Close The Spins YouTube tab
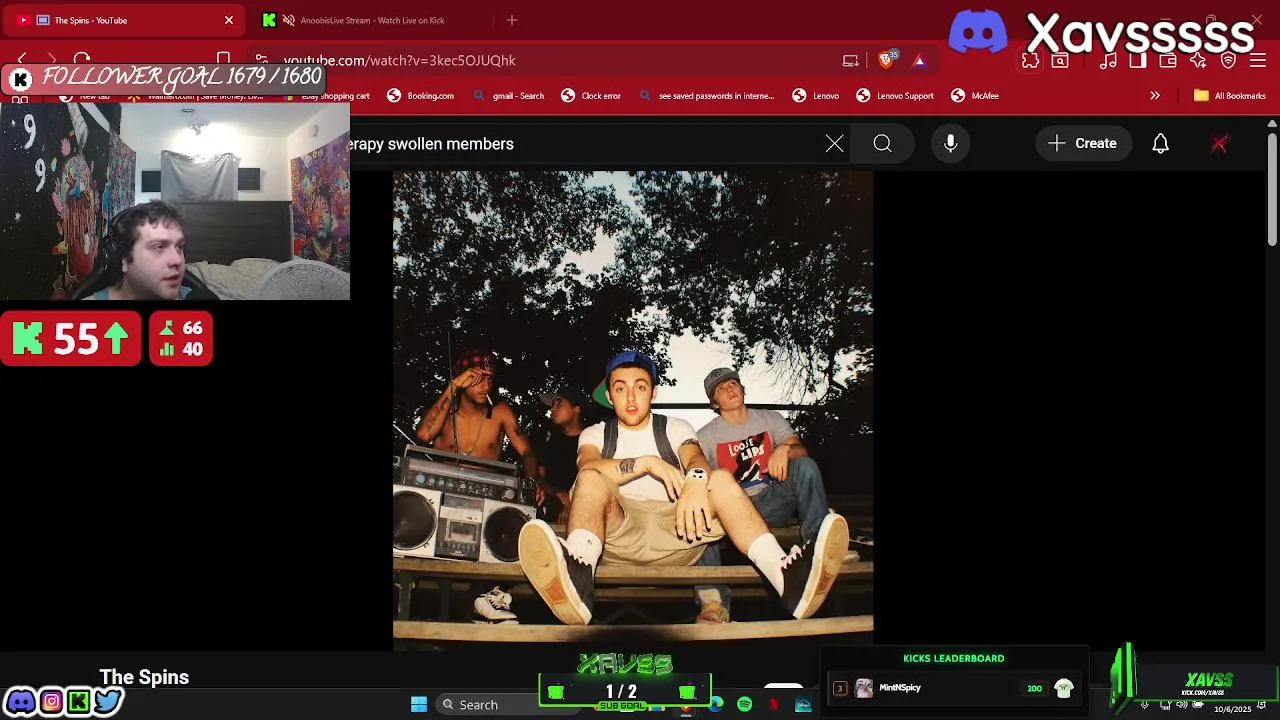The image size is (1280, 720). tap(229, 20)
